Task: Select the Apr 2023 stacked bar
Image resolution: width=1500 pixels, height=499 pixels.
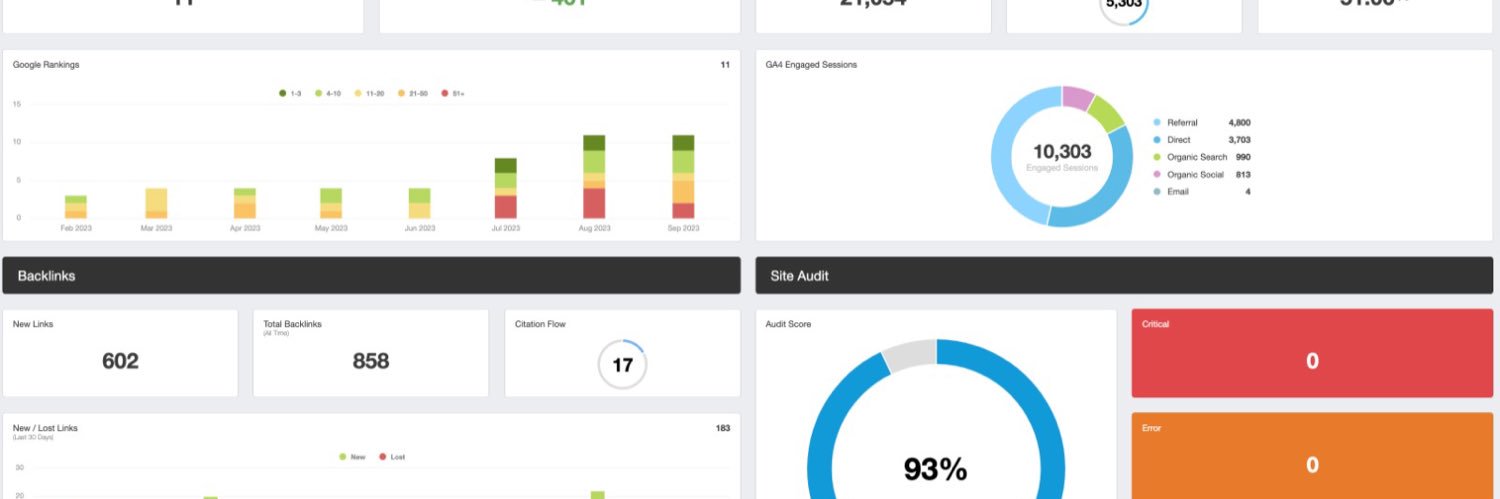Action: coord(245,203)
